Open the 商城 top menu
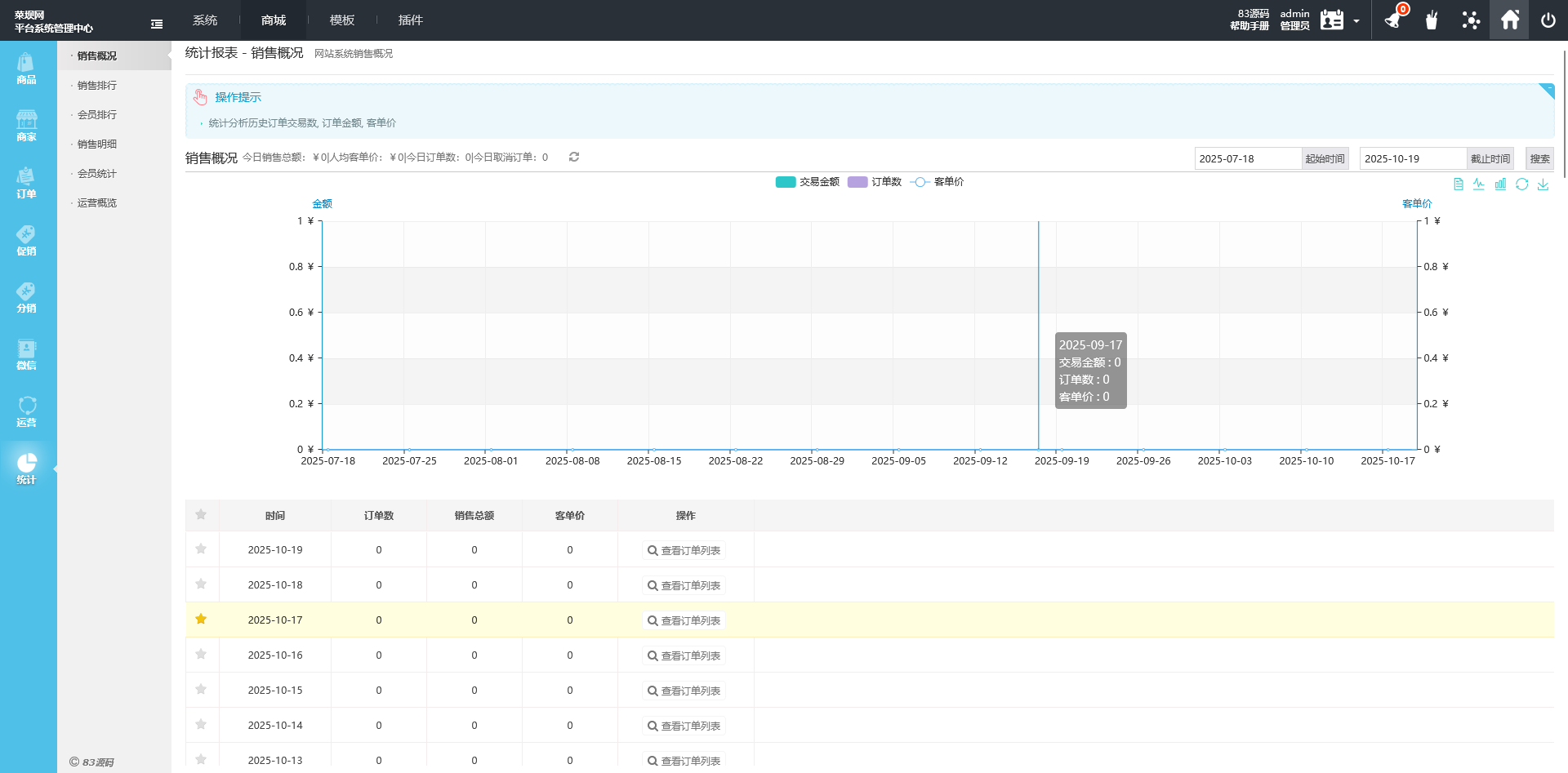The image size is (1568, 773). 274,20
